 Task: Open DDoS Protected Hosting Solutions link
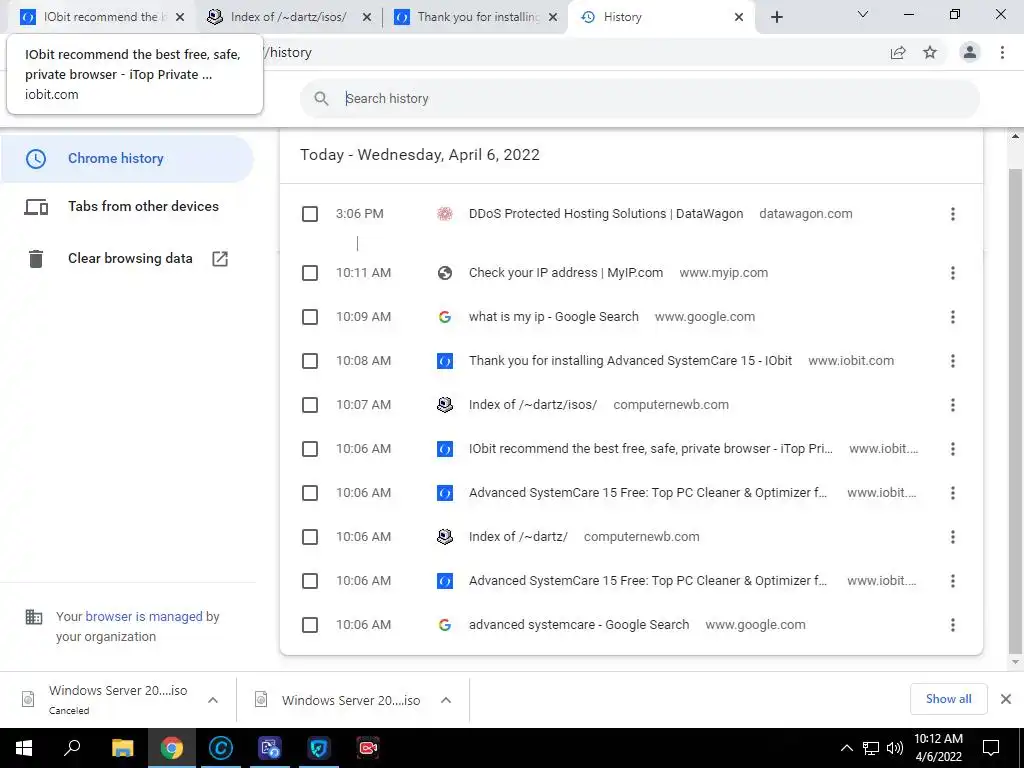605,214
